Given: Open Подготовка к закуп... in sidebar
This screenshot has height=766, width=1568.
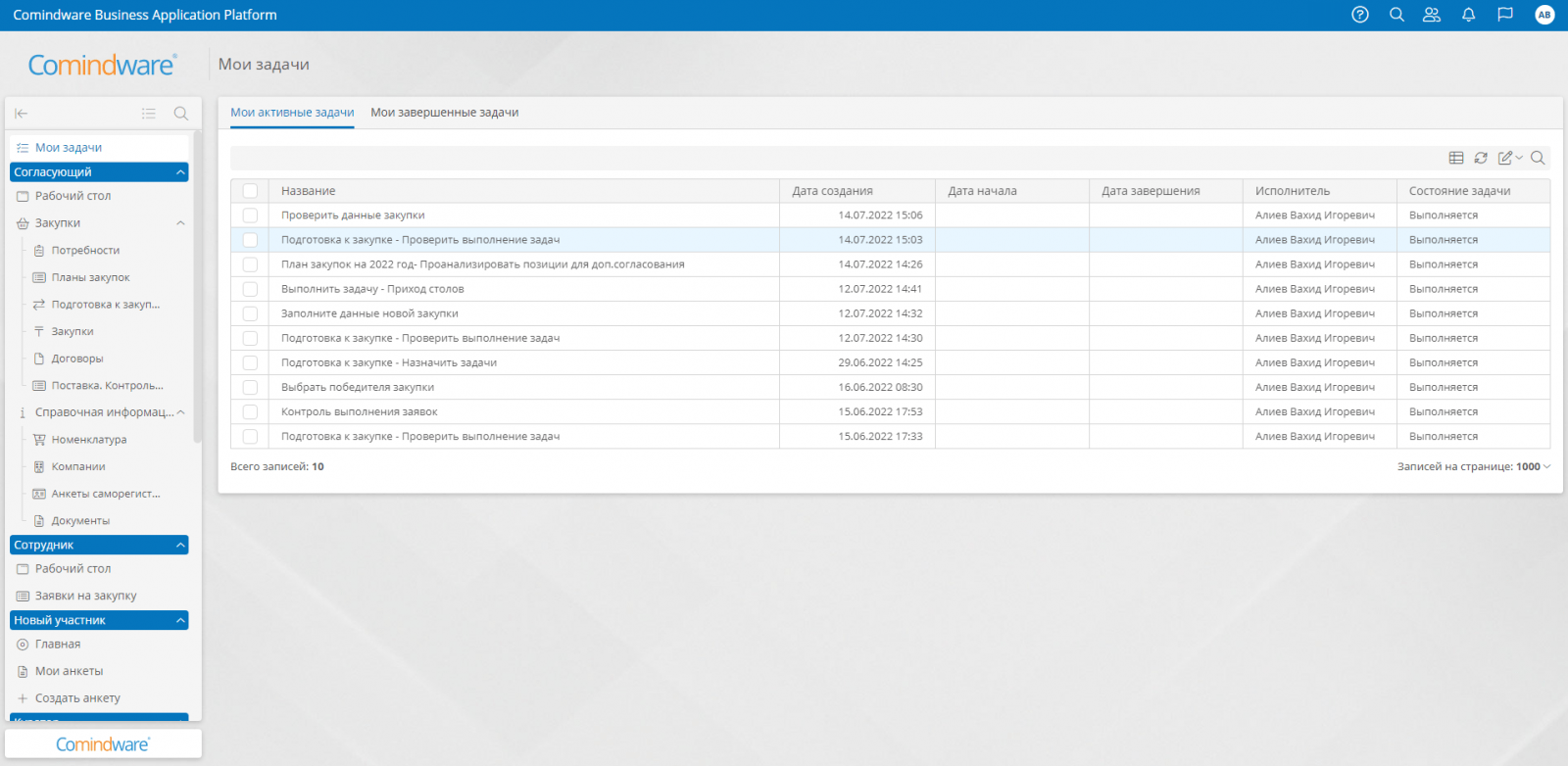Looking at the screenshot, I should click(x=105, y=305).
